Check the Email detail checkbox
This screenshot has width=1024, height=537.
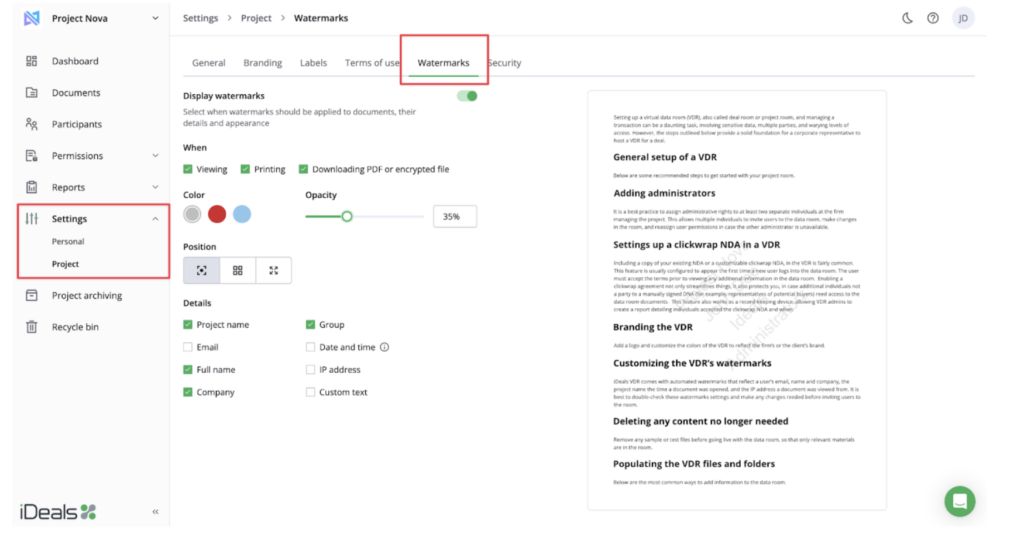pyautogui.click(x=188, y=347)
